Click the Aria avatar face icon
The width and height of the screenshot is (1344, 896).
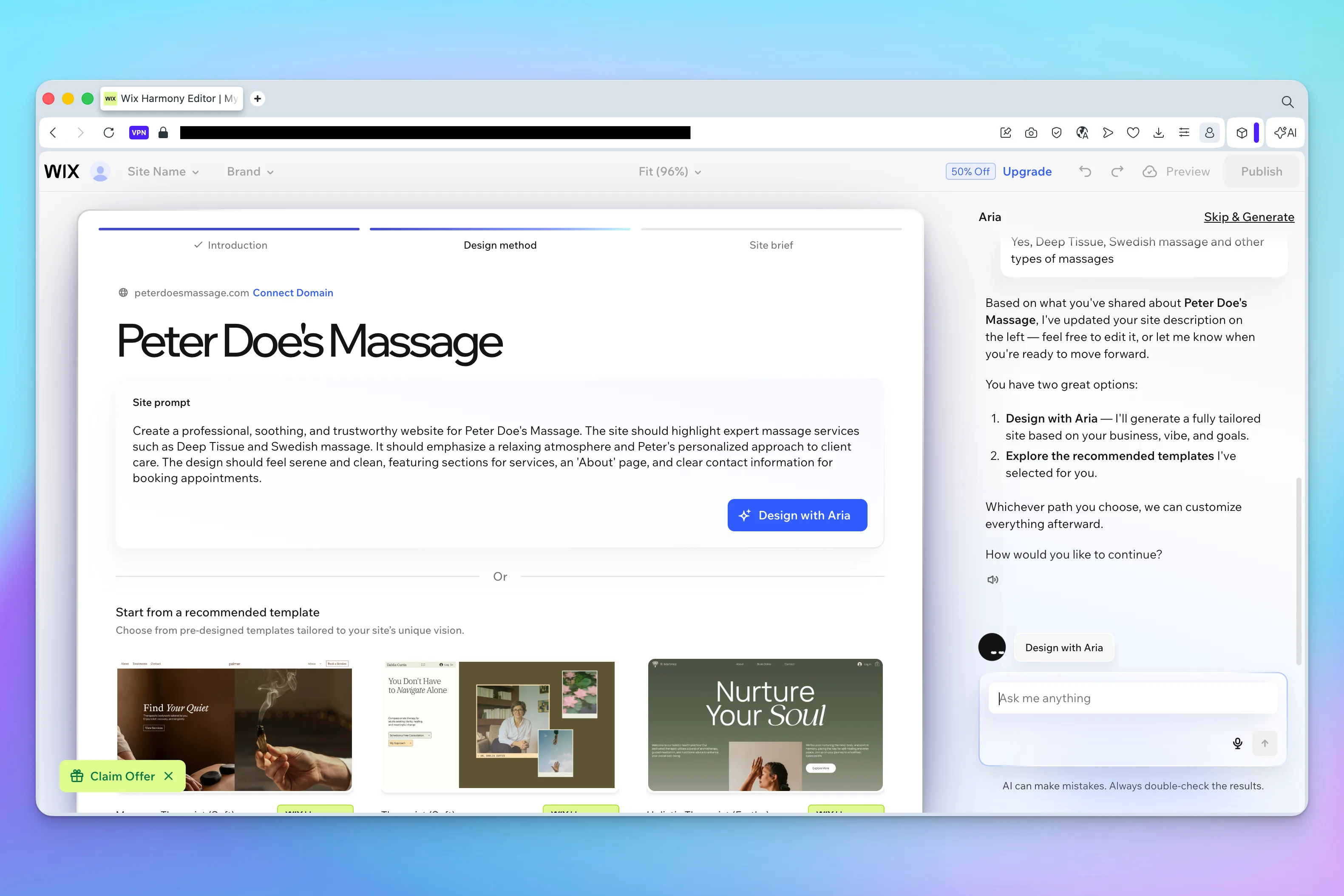click(992, 647)
